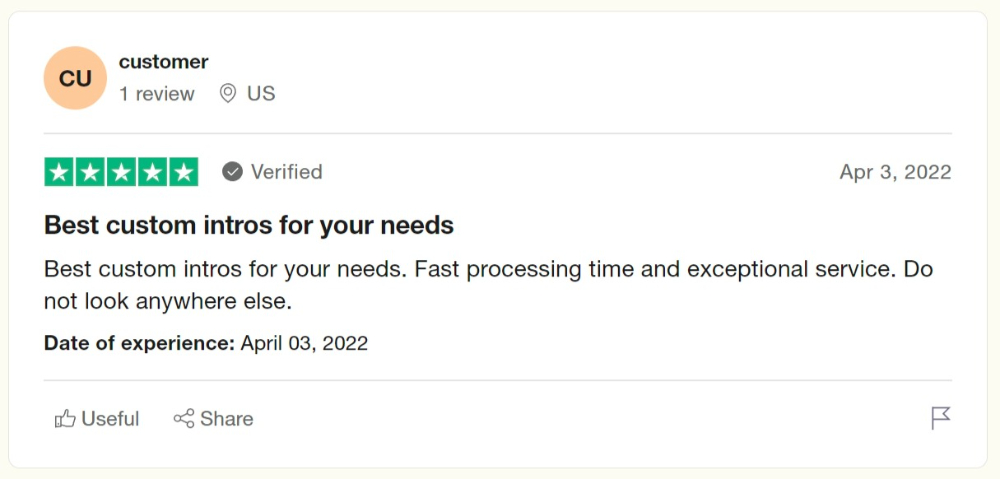Click the Date of experience line

point(206,344)
